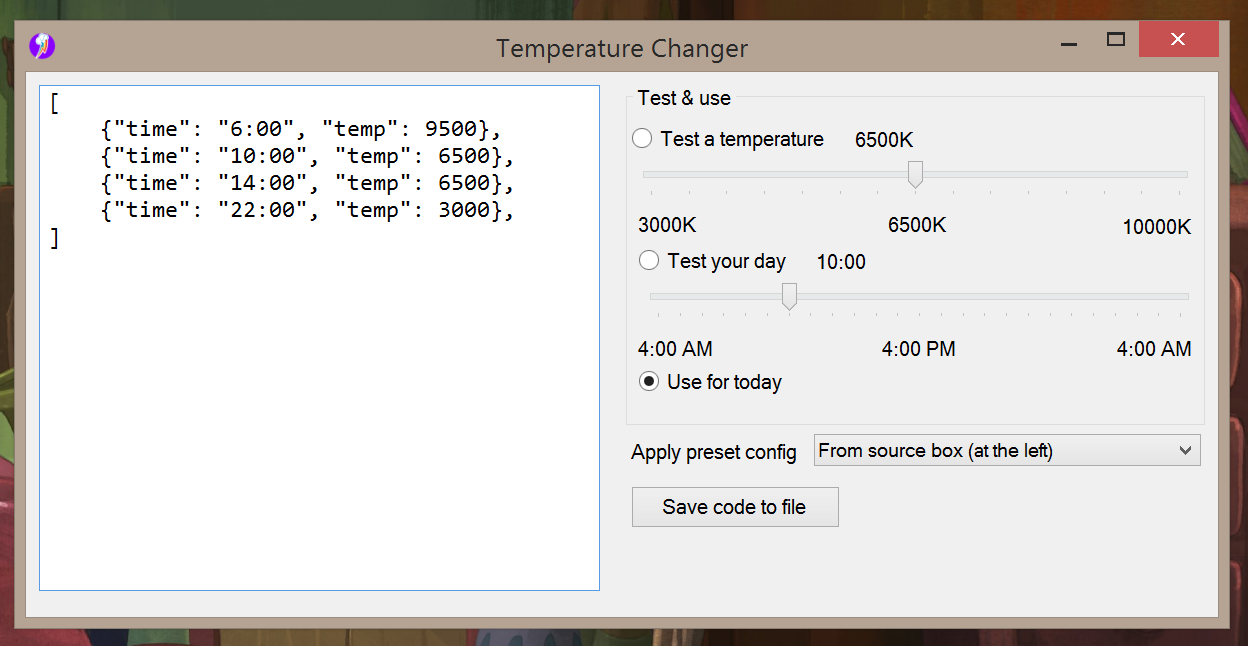This screenshot has height=646, width=1248.
Task: Click the empty area of the JSON source box
Action: [320, 420]
